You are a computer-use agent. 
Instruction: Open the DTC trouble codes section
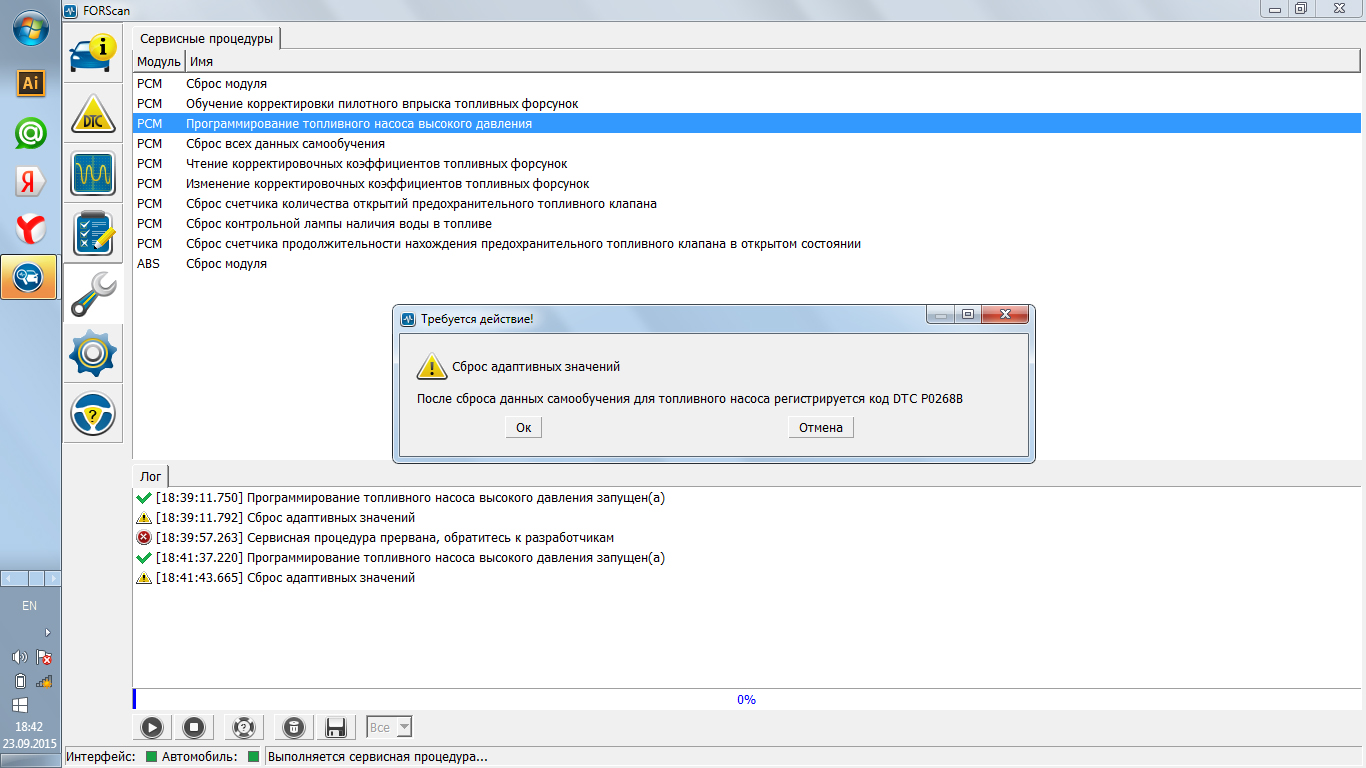(93, 114)
